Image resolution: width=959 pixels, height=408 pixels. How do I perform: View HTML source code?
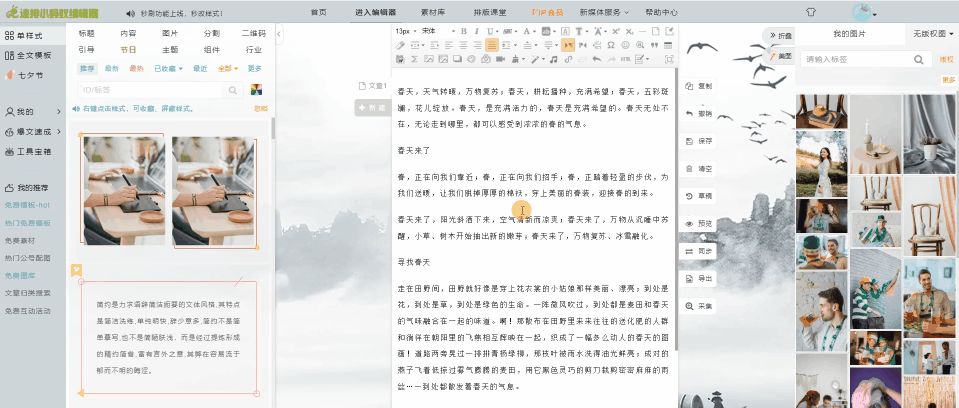click(x=625, y=59)
